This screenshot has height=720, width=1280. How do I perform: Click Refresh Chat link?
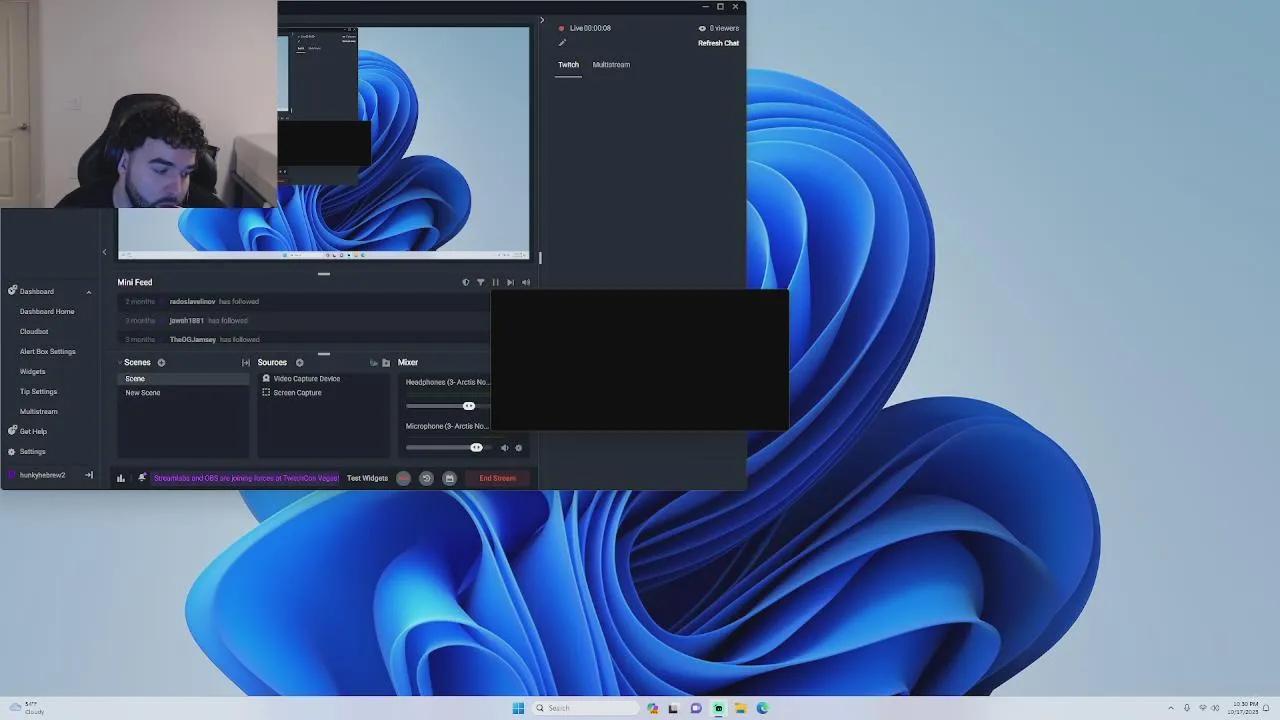718,43
